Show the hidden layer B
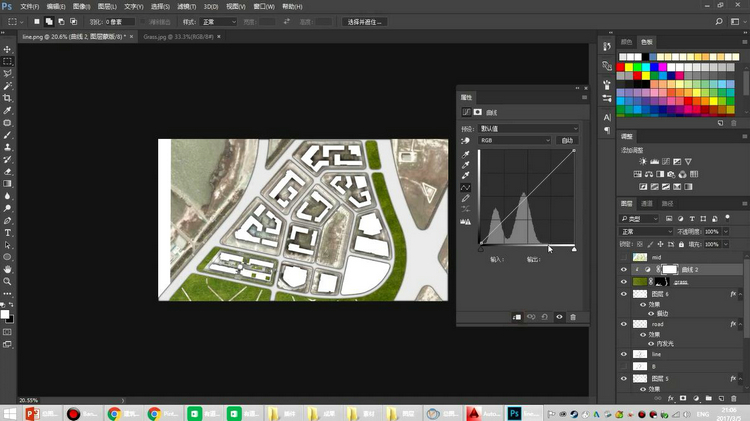 [x=624, y=366]
